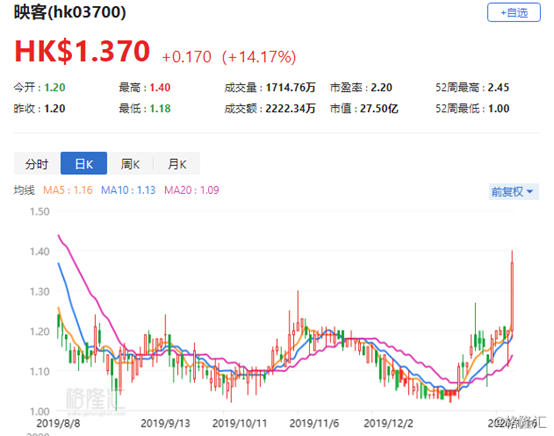Viewport: 554px width, 436px height.
Task: Click the 今开 opening price 1.20
Action: pyautogui.click(x=40, y=87)
